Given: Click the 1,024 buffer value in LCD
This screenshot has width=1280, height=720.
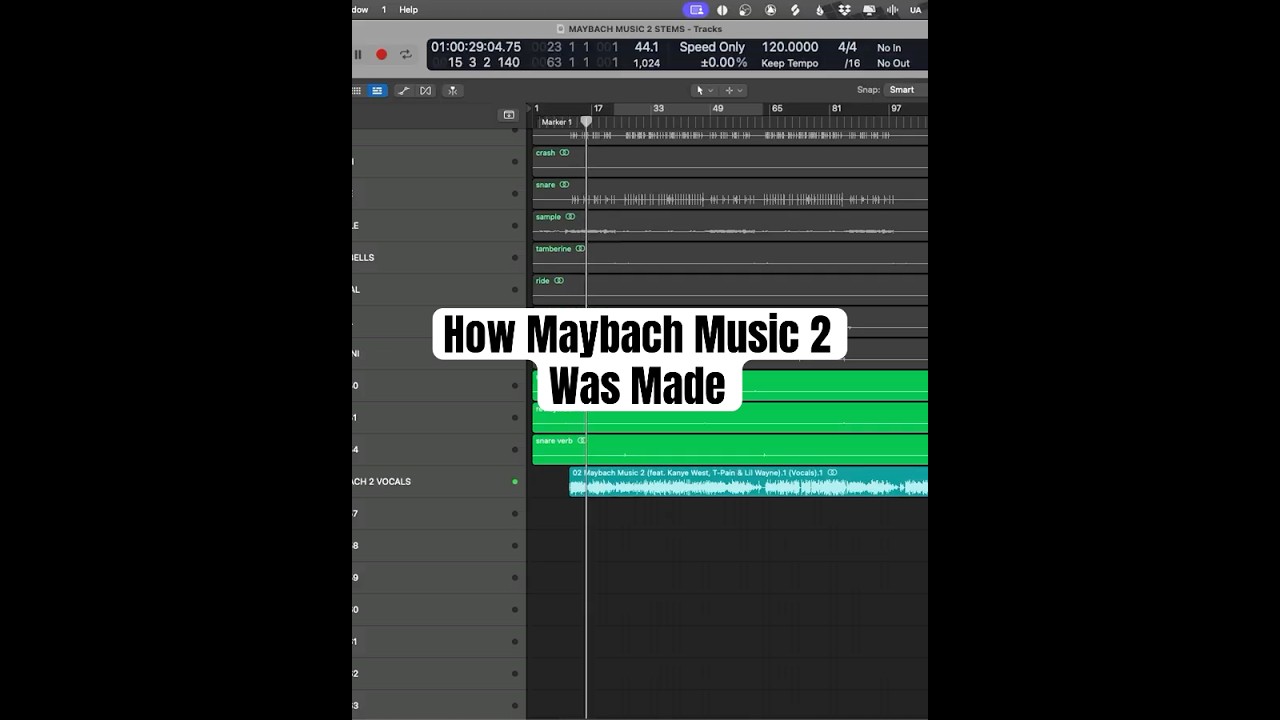Looking at the screenshot, I should pos(646,64).
